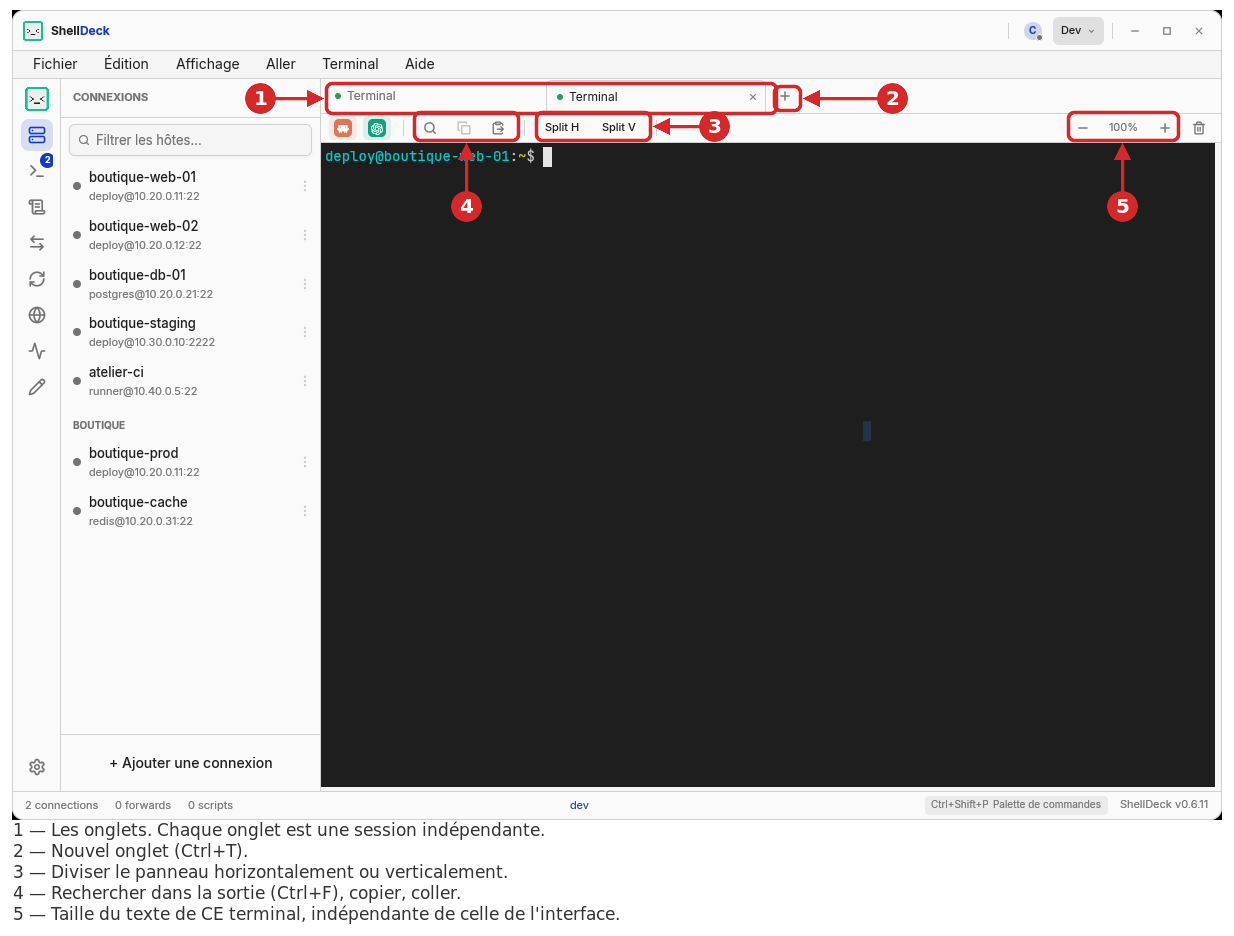The image size is (1234, 936).
Task: Select host atelier-ci
Action: (190, 381)
